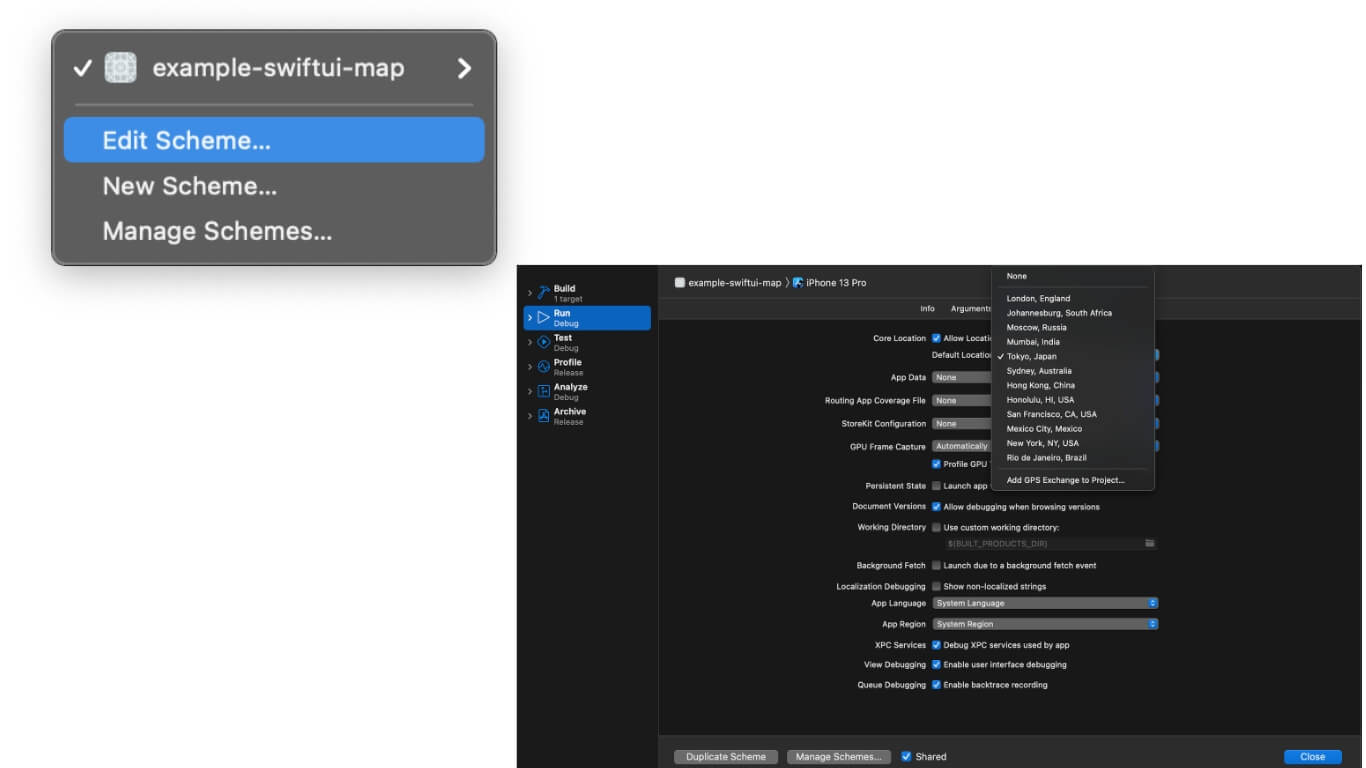Open the submenu arrow beside example-swiftui-map
Viewport: 1366px width, 768px height.
[x=463, y=68]
